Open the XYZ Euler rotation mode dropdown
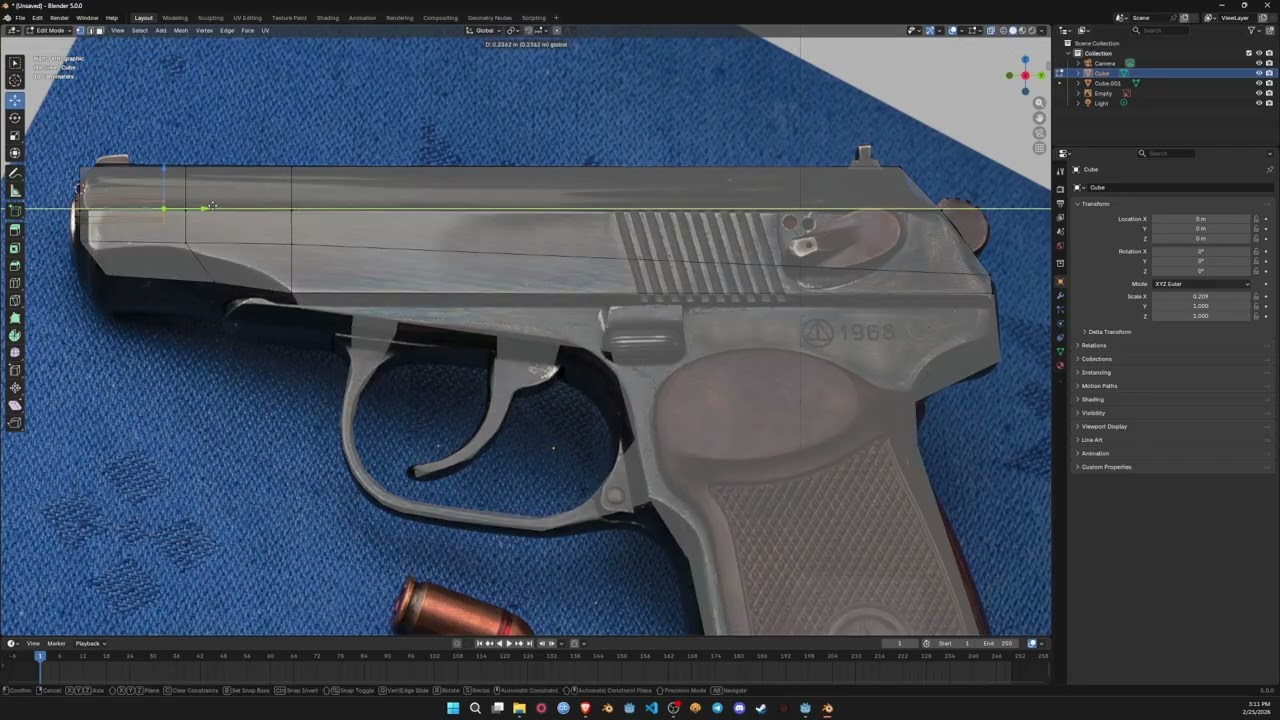 [x=1201, y=284]
